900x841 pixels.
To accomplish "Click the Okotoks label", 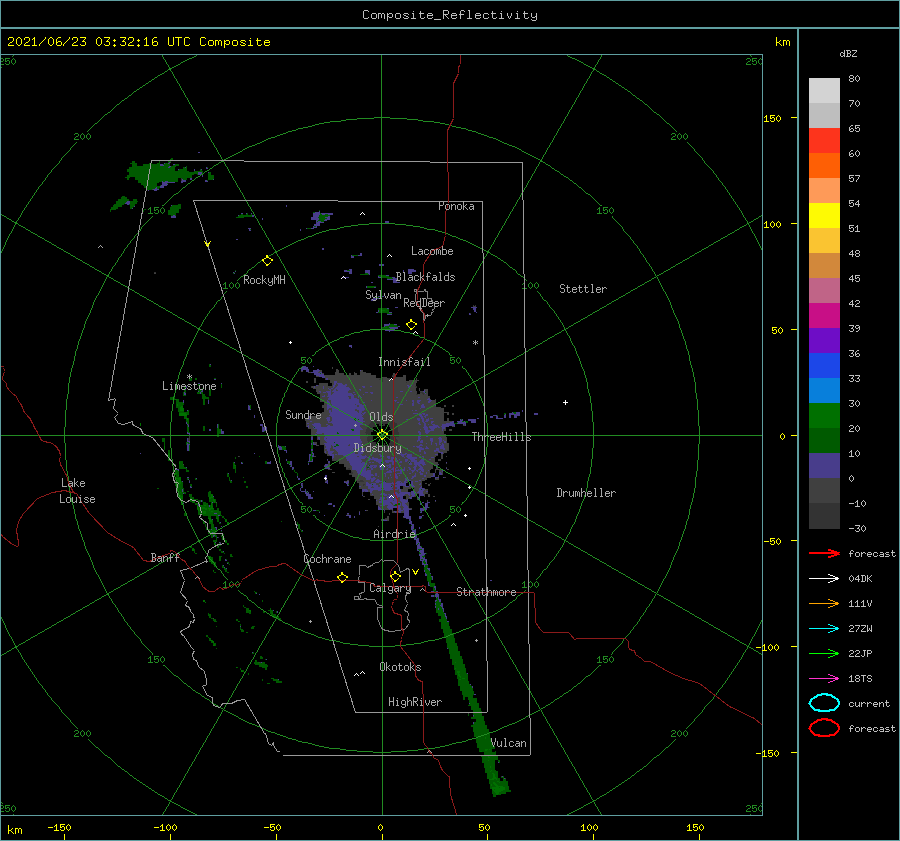I will click(x=400, y=667).
